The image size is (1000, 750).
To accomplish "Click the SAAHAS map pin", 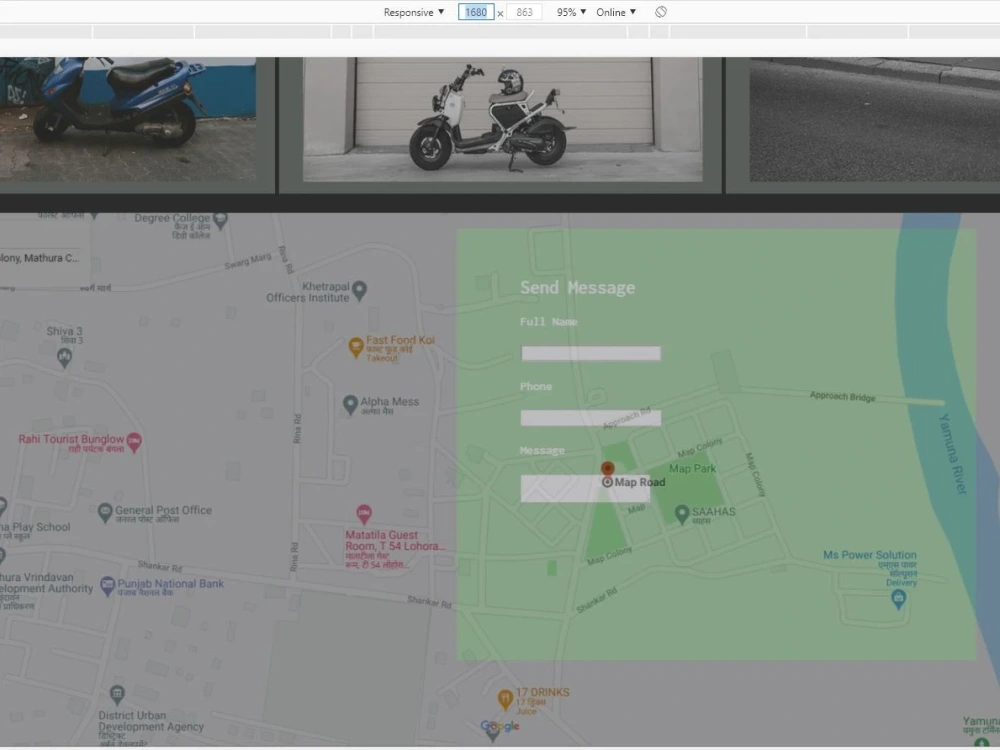I will coord(682,513).
